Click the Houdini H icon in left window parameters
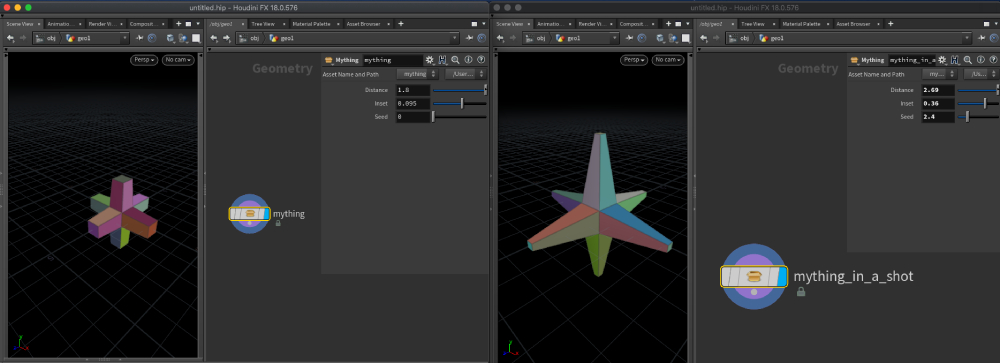Image resolution: width=1000 pixels, height=363 pixels. coord(443,60)
